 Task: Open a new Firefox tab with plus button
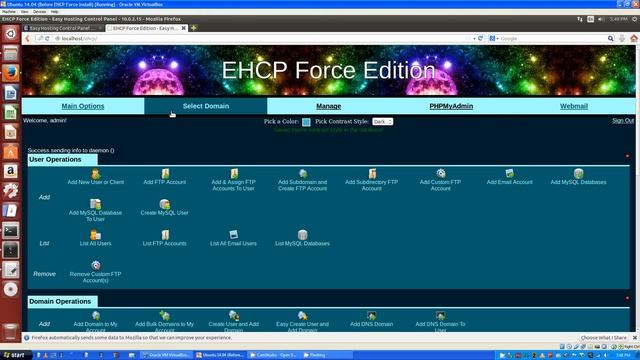tap(193, 28)
